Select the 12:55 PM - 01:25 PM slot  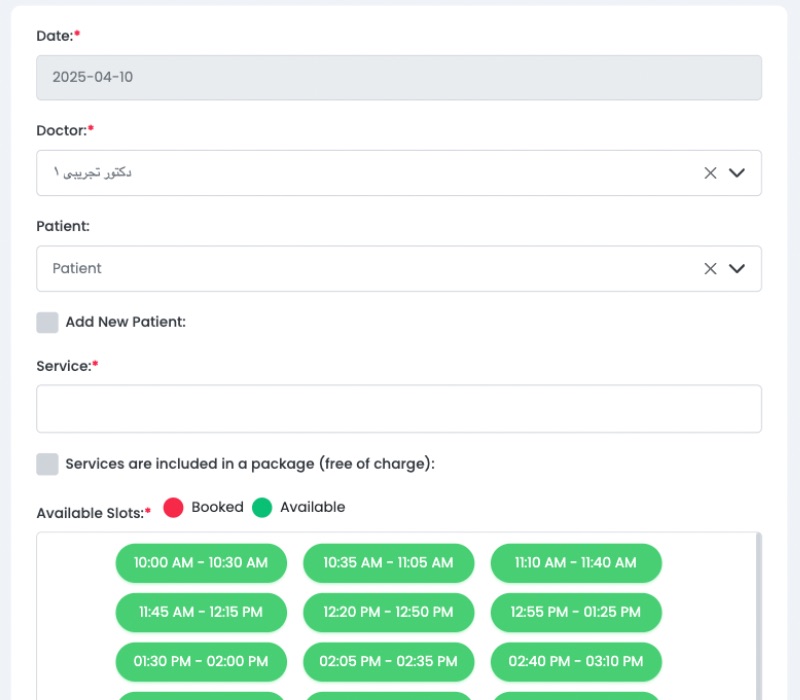[x=576, y=612]
